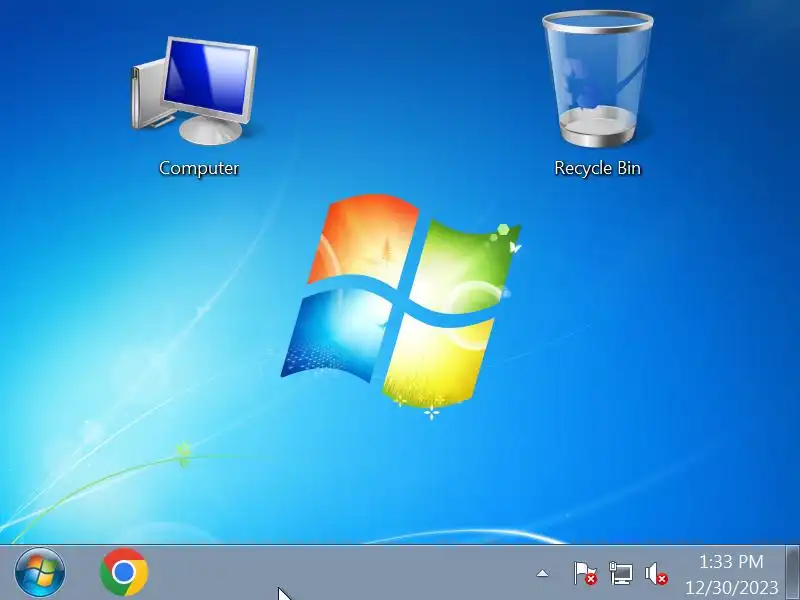Open Action Center flag icon

585,573
